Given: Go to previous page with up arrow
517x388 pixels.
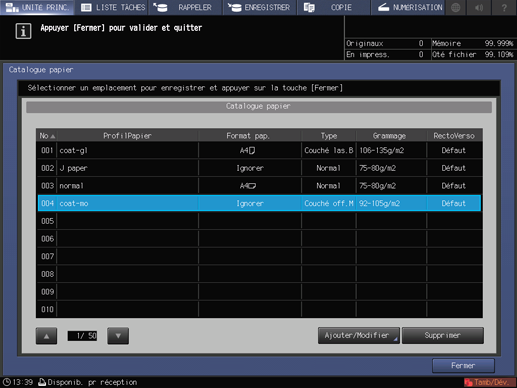Looking at the screenshot, I should (46, 336).
